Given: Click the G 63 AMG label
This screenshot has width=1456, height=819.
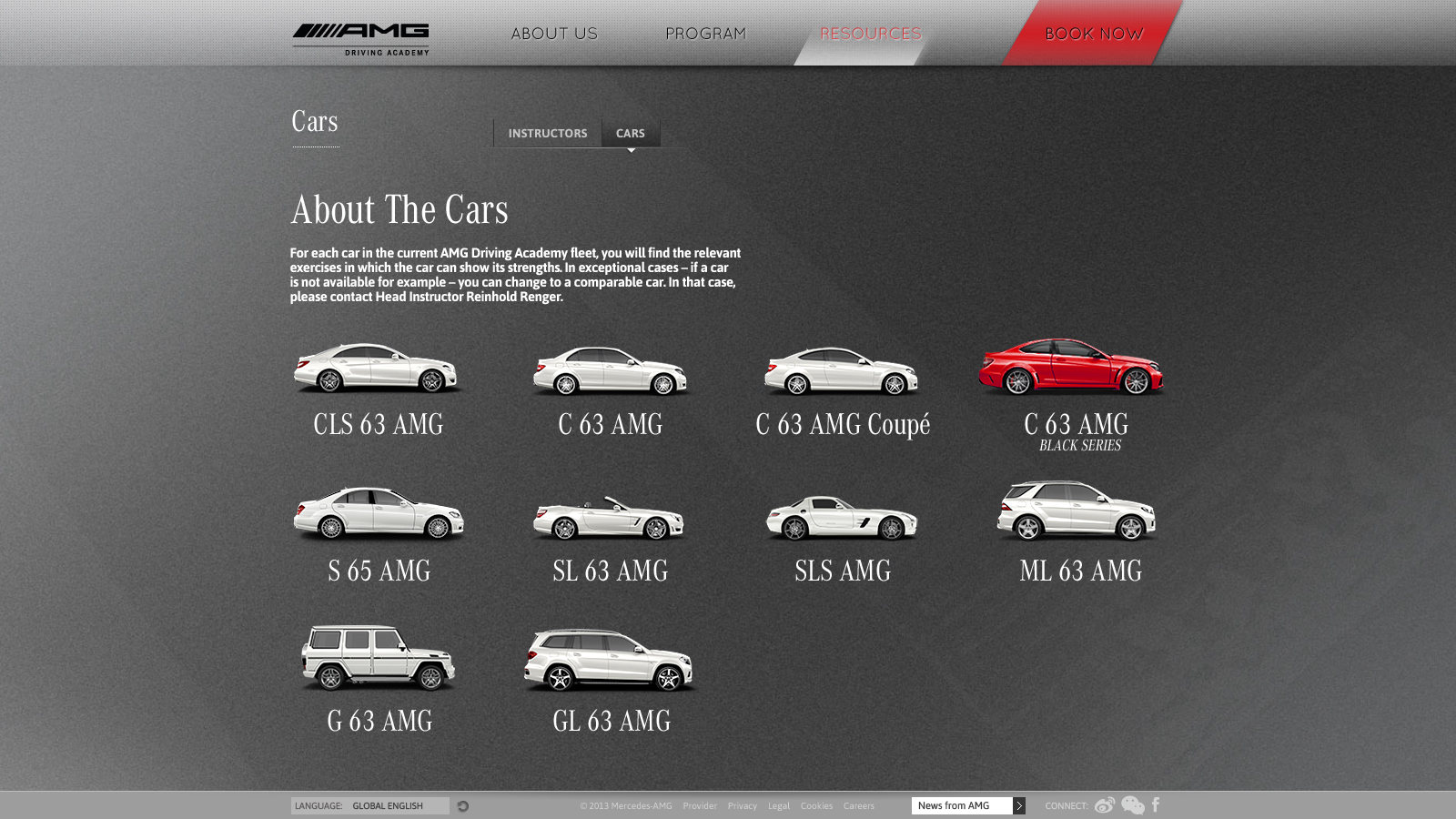Looking at the screenshot, I should pyautogui.click(x=379, y=722).
